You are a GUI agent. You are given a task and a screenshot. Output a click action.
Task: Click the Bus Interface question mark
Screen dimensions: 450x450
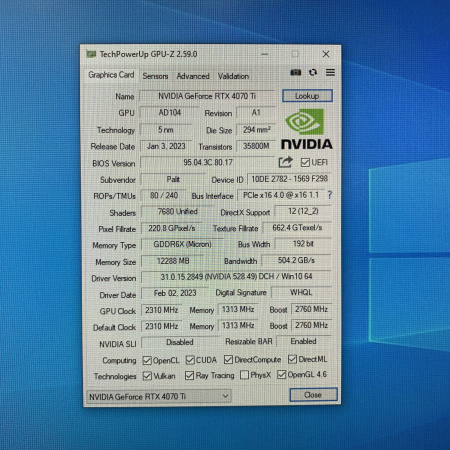pyautogui.click(x=329, y=195)
